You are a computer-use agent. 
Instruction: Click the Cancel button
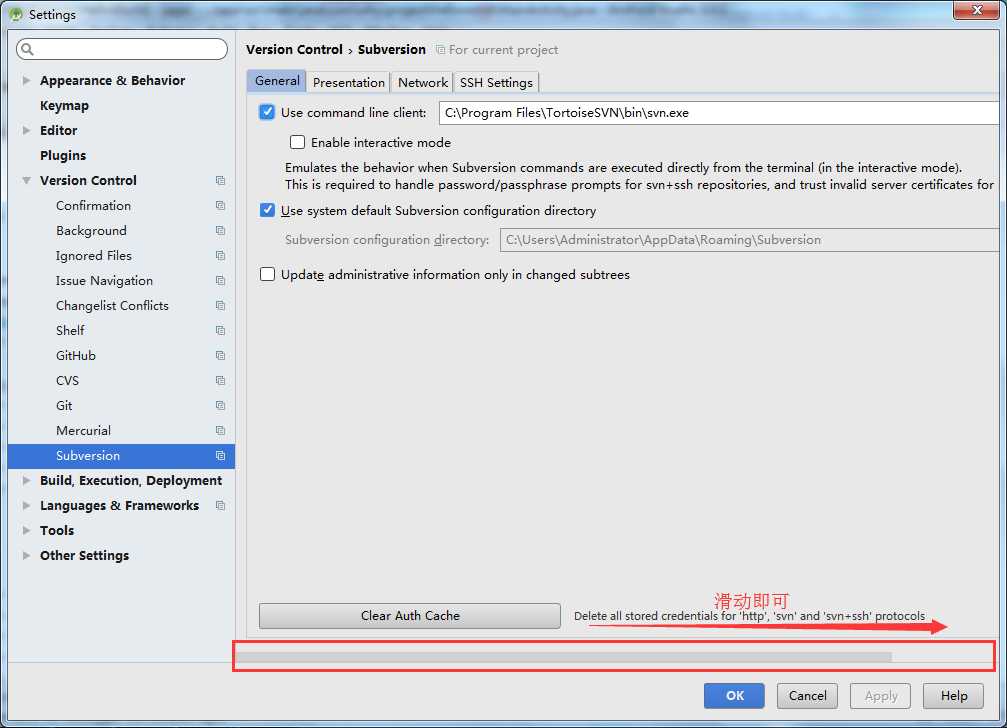807,696
